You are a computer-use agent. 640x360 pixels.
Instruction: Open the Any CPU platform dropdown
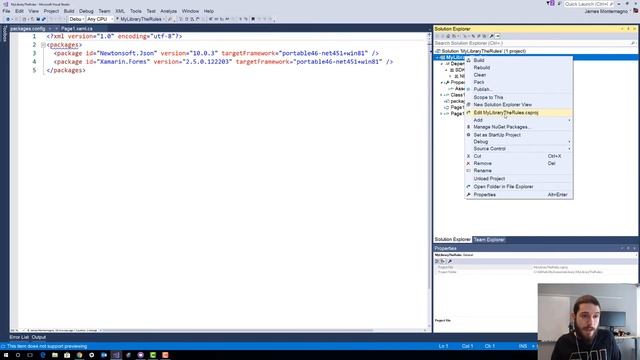[x=100, y=19]
